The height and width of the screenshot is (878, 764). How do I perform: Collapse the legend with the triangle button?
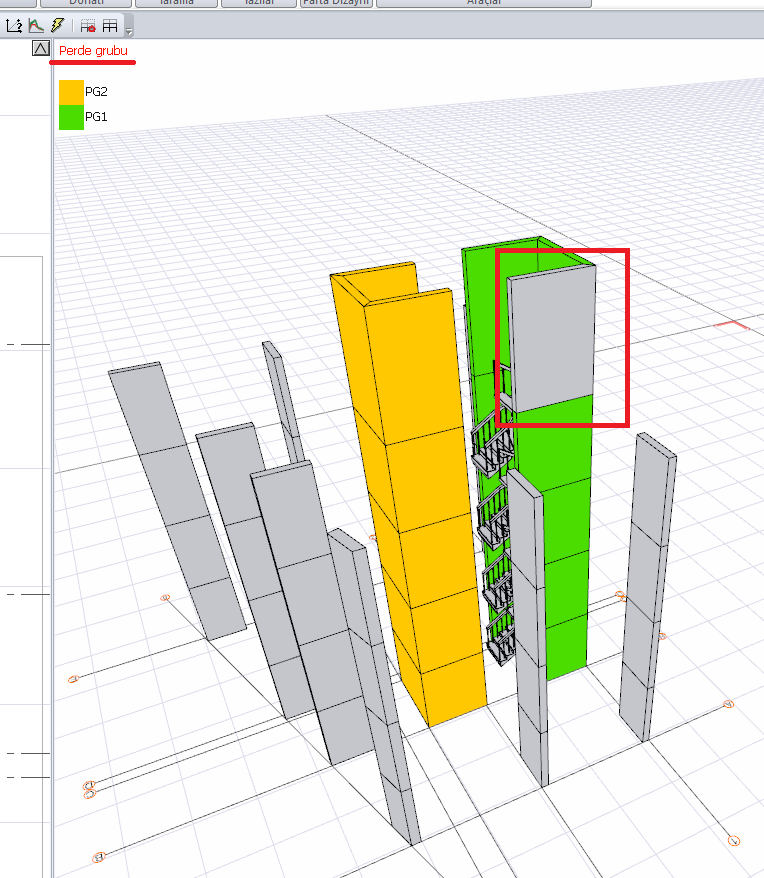pos(40,49)
